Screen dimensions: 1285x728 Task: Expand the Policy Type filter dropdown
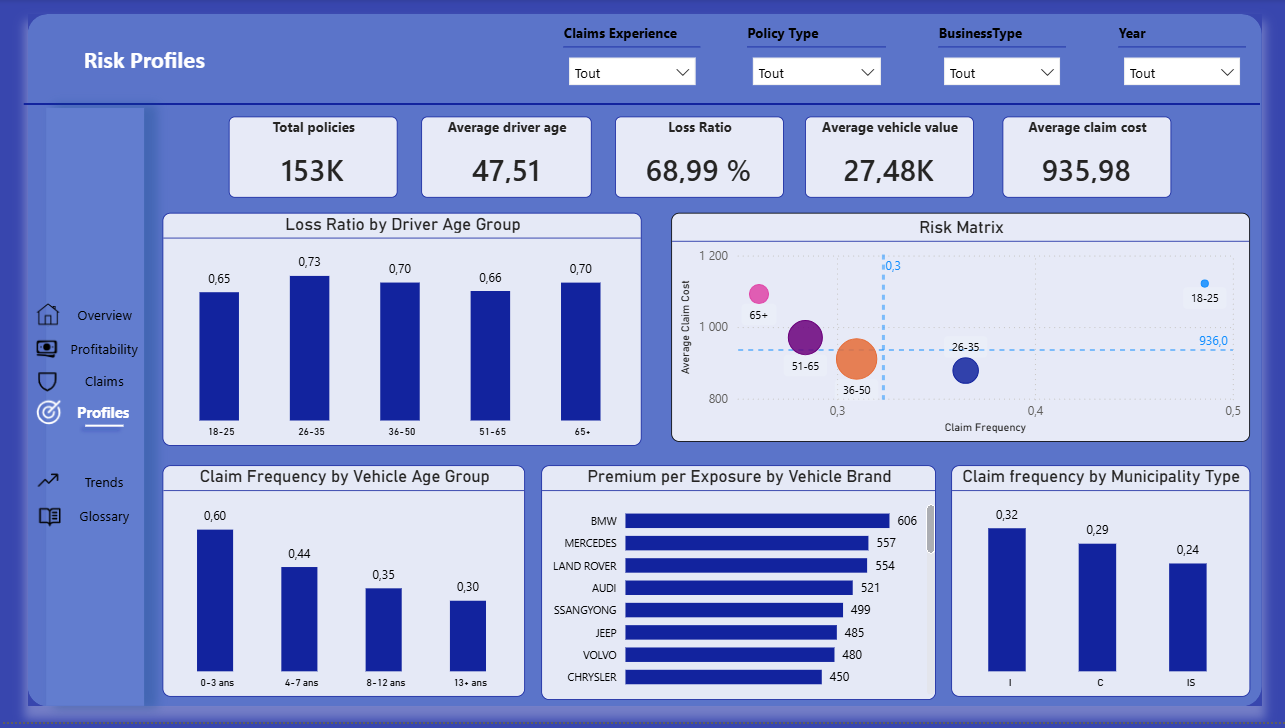click(816, 73)
